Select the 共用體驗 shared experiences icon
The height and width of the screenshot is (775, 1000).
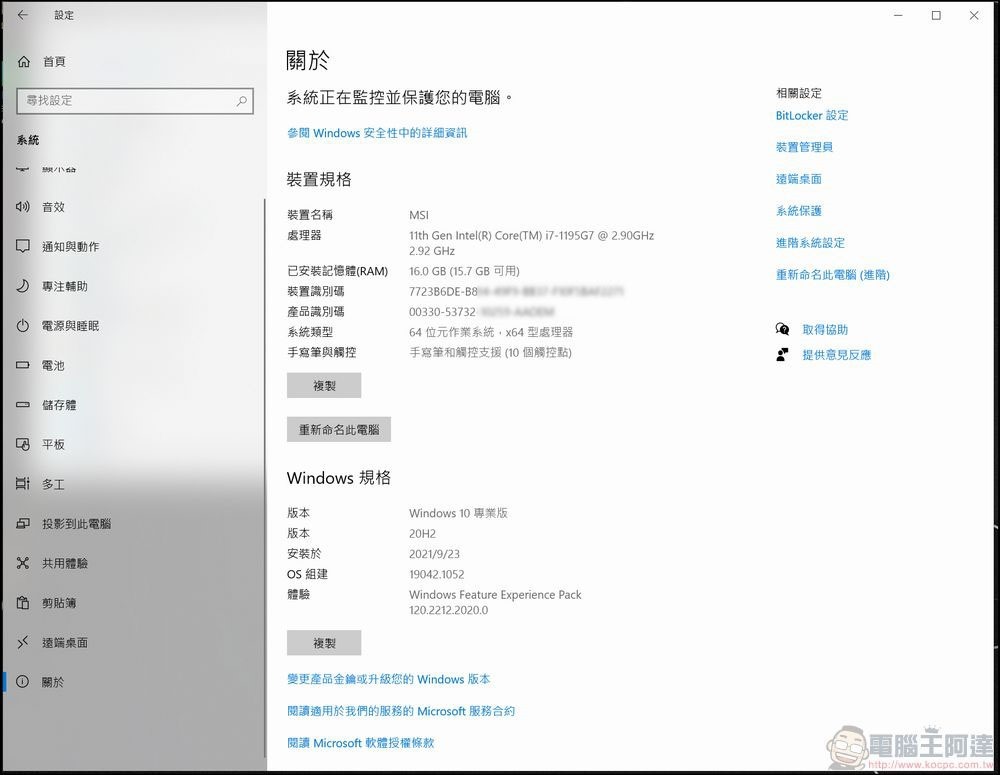click(x=23, y=563)
